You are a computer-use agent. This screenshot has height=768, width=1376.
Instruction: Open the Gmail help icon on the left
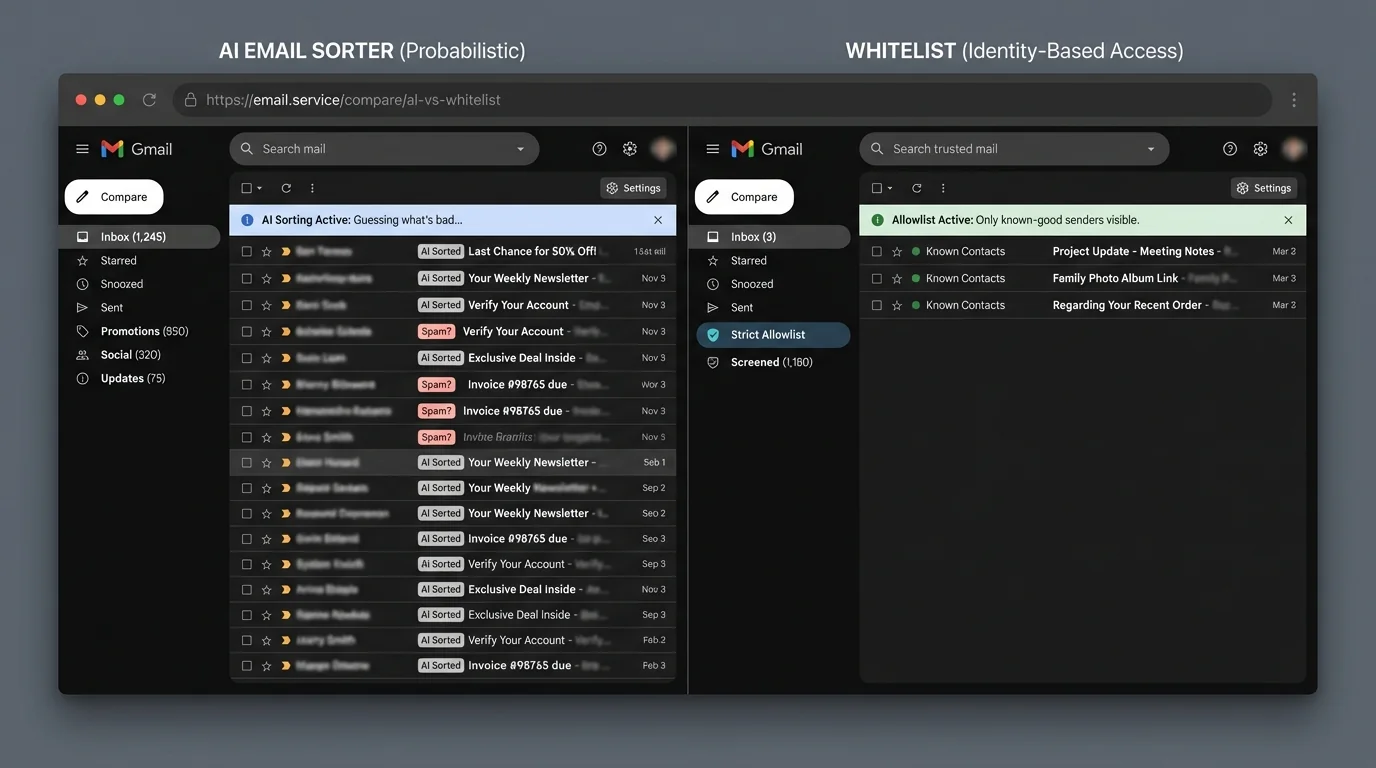[x=599, y=148]
